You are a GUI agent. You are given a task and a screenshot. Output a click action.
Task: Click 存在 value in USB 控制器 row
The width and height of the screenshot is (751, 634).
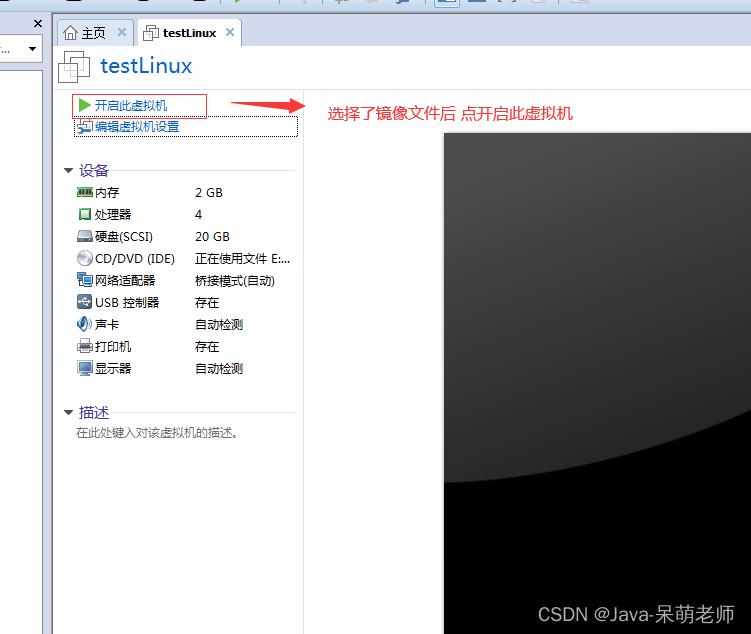(207, 303)
